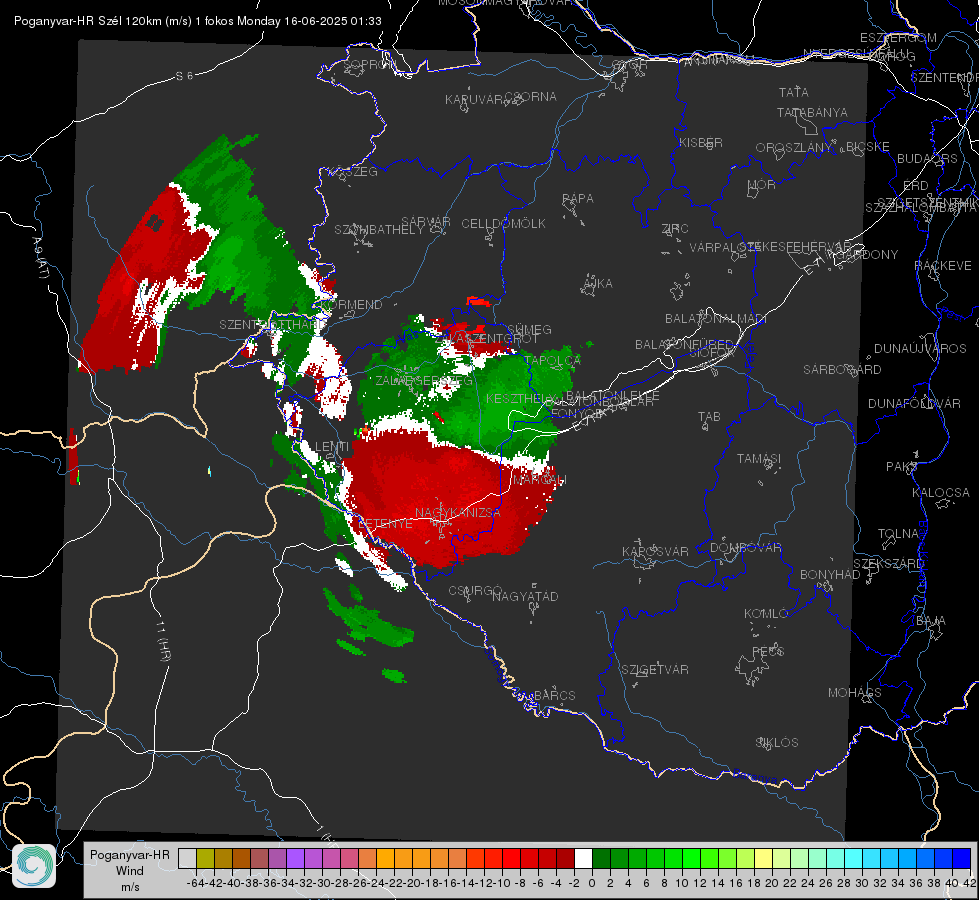Click the 'NAGYATÁD' town label
979x900 pixels.
tap(525, 596)
